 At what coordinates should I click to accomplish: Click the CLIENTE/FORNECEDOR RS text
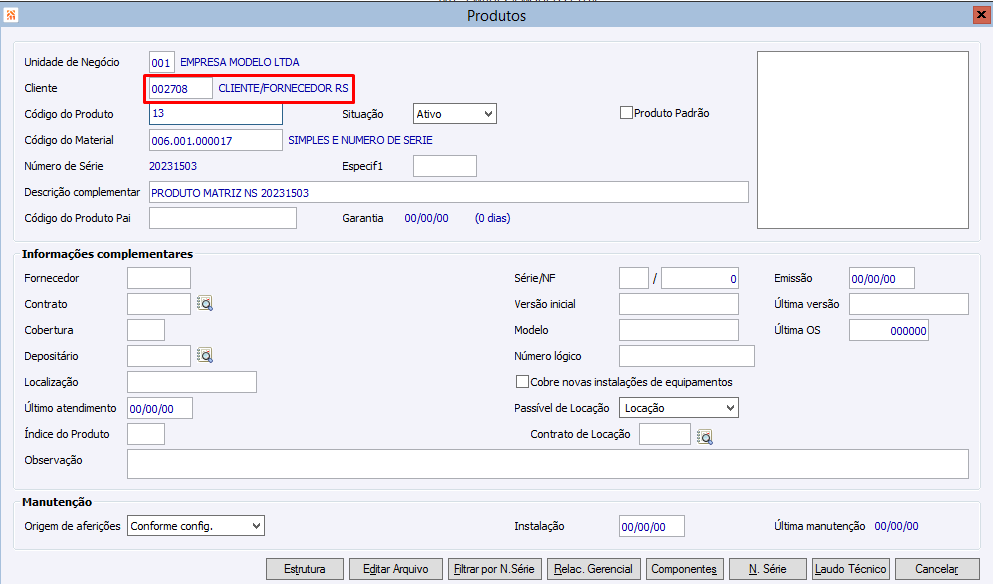pyautogui.click(x=283, y=88)
